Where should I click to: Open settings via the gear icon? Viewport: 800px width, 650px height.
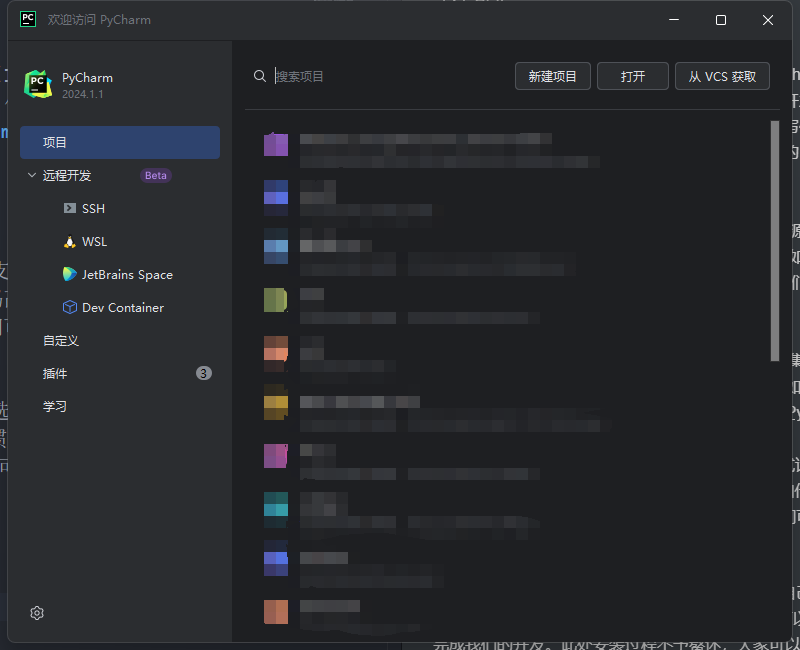[37, 613]
